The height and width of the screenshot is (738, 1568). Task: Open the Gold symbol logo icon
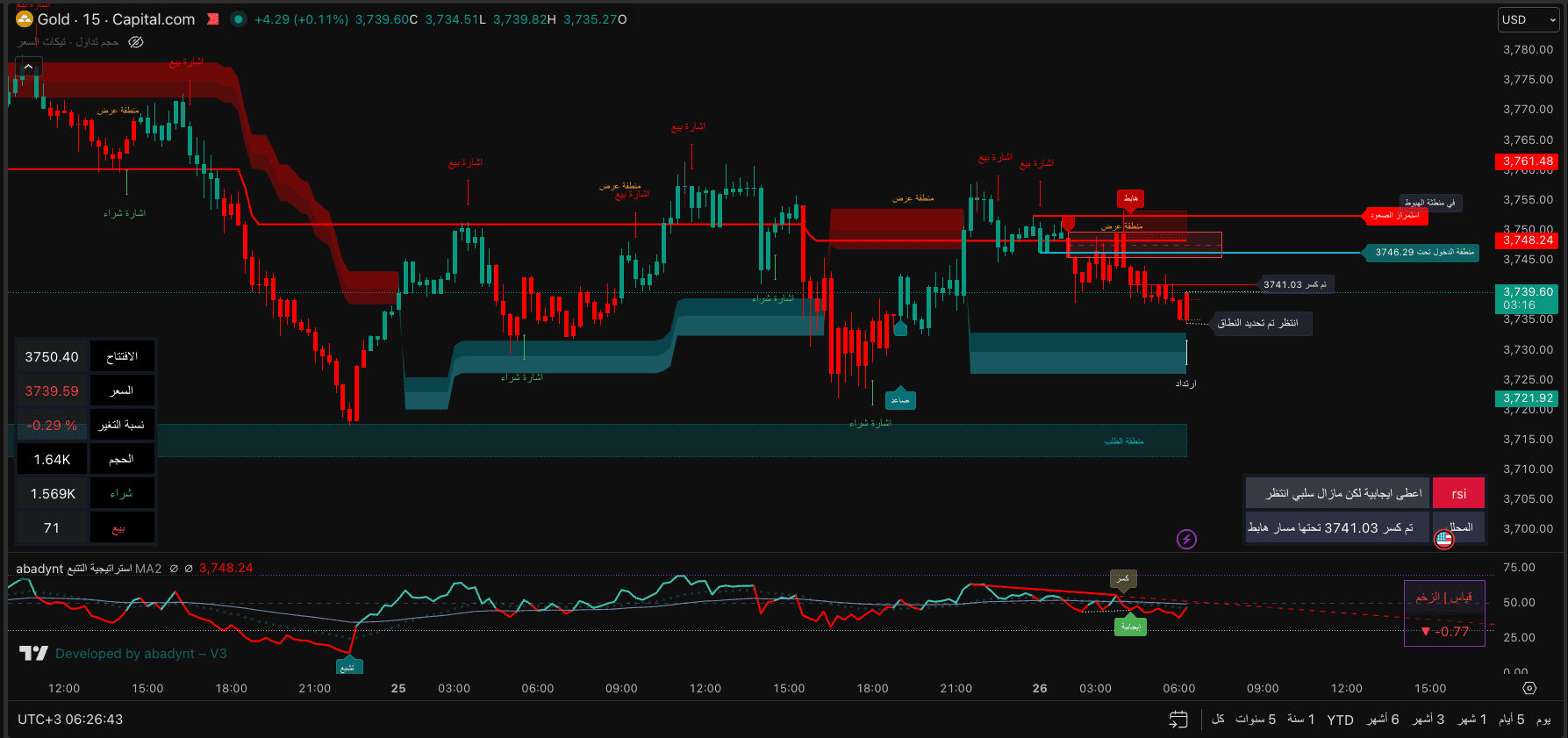tap(25, 19)
